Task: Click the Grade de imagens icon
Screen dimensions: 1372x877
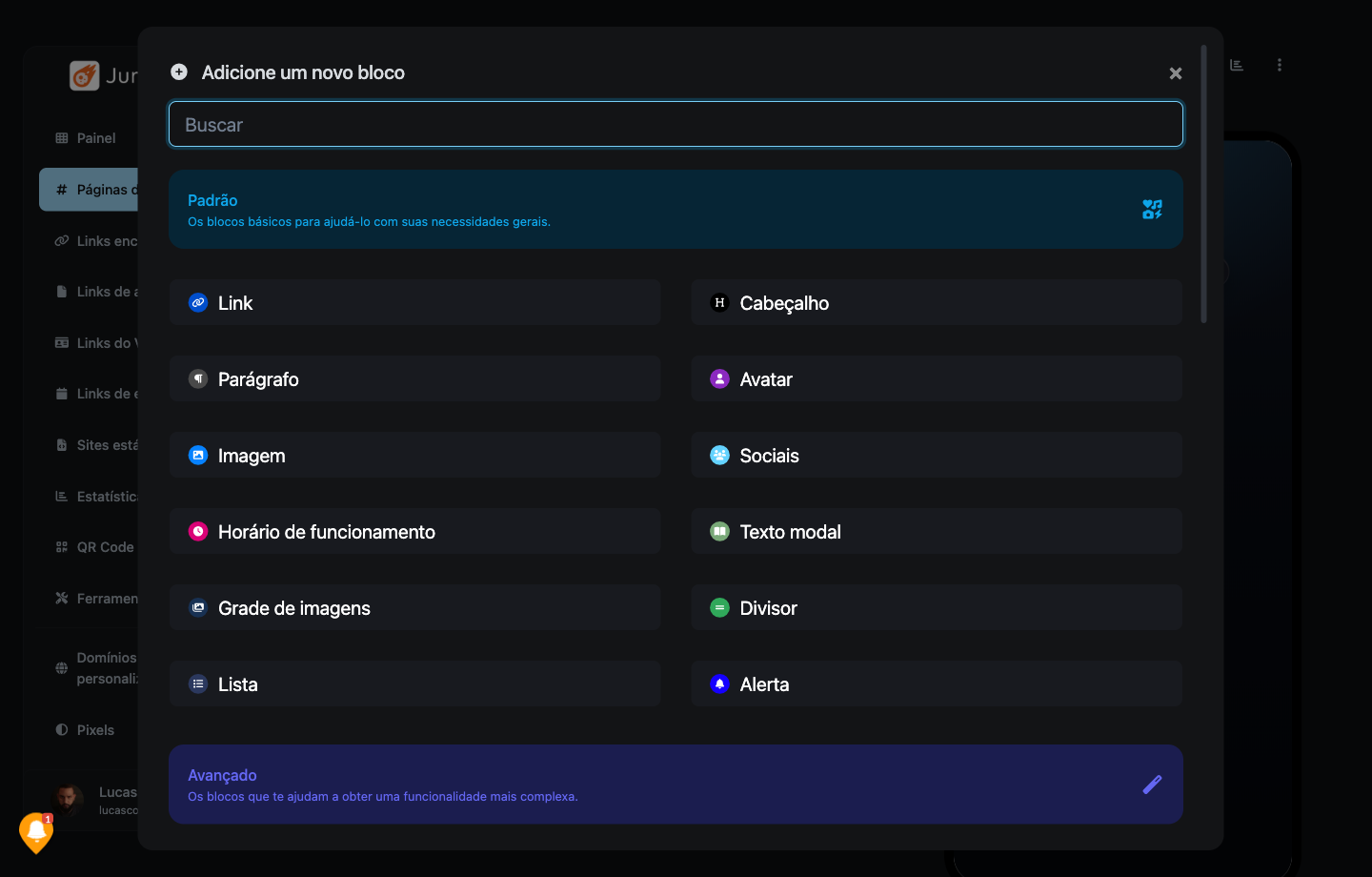Action: (x=198, y=608)
